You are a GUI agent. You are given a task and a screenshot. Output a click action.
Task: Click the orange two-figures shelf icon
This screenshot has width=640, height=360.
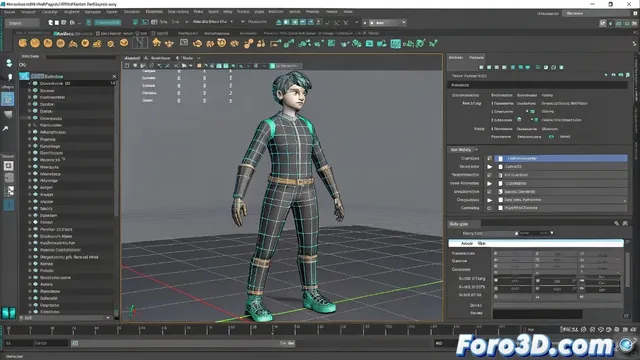261,43
